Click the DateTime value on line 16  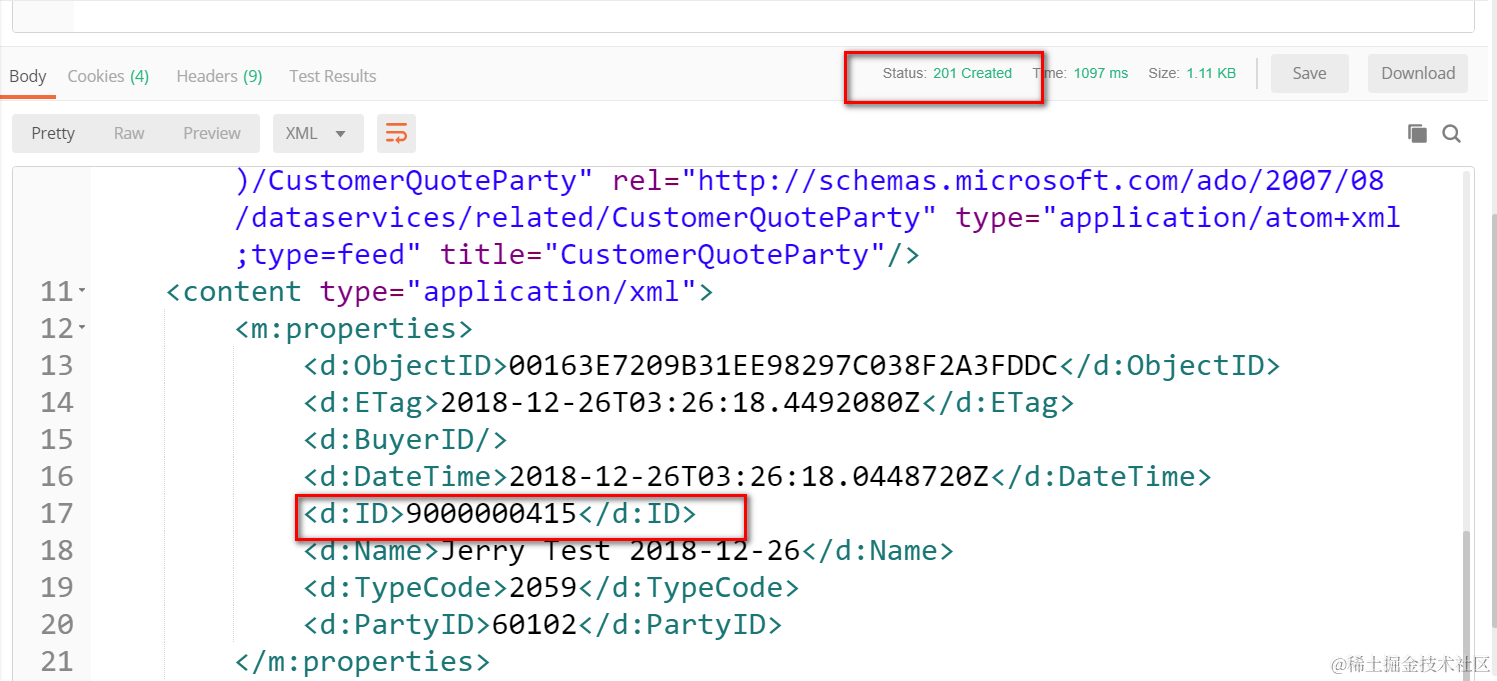tap(748, 476)
